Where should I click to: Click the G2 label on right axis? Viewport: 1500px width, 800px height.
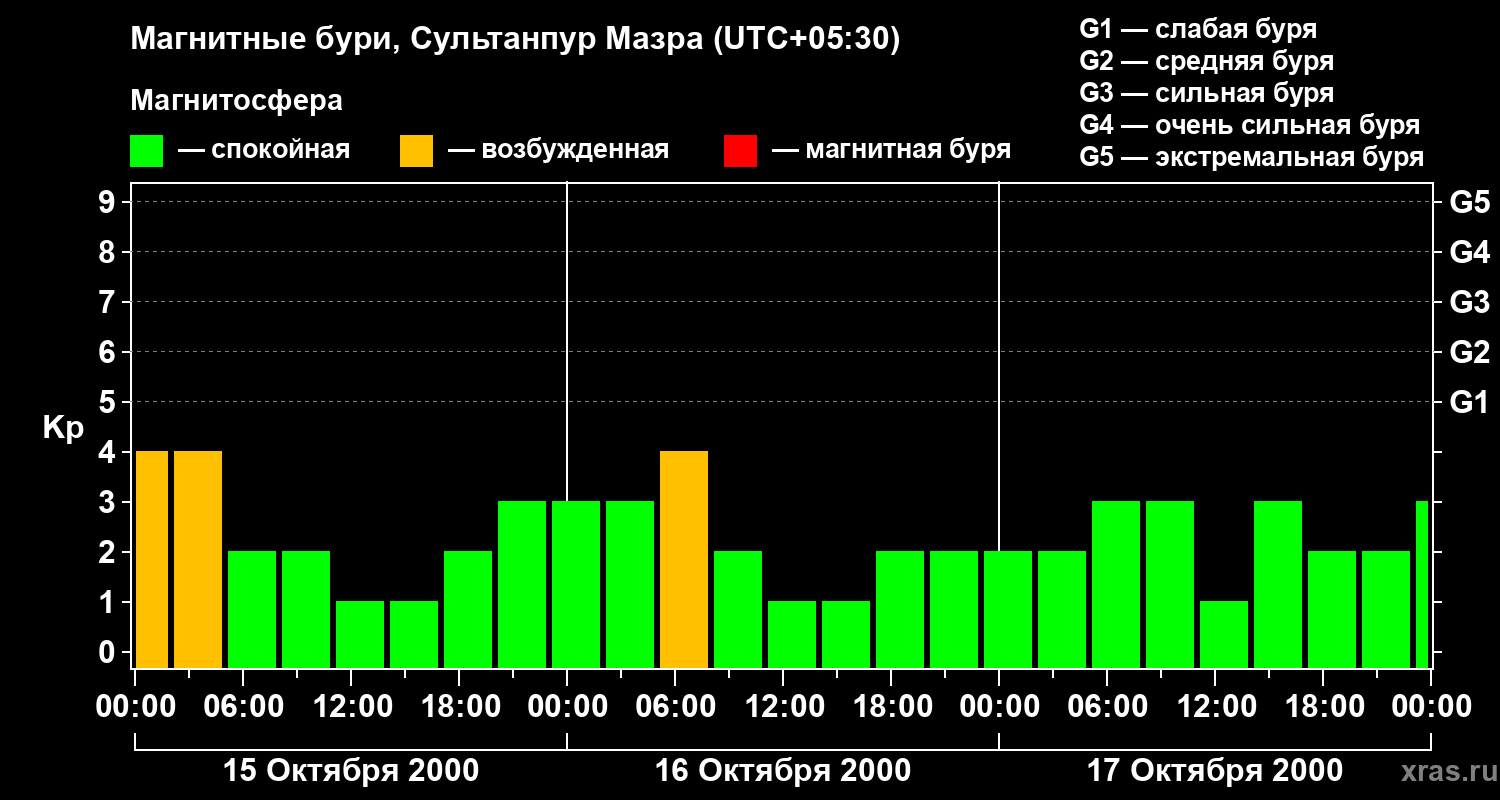(x=1469, y=353)
